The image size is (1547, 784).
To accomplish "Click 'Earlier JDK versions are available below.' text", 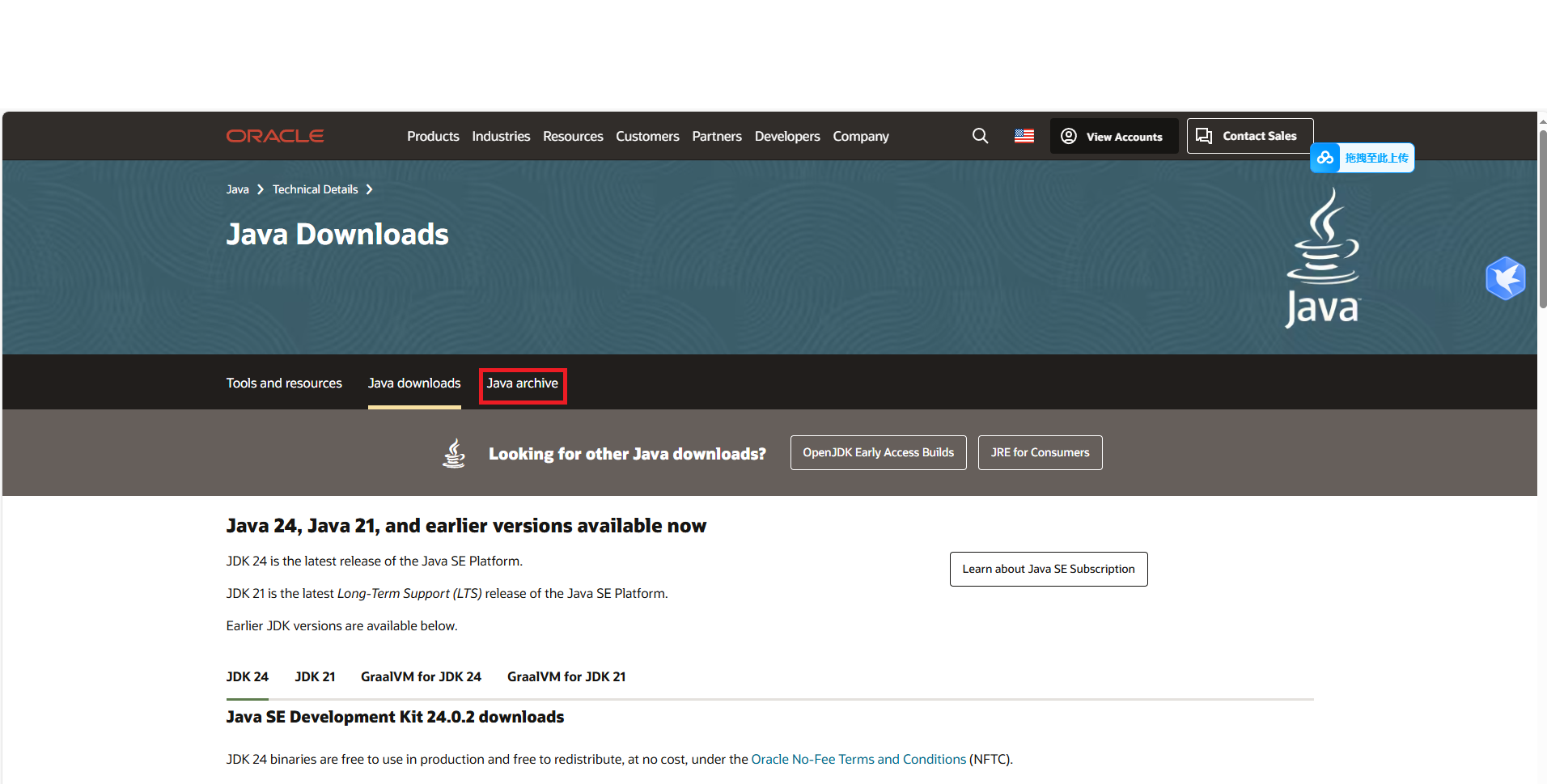I will coord(341,625).
